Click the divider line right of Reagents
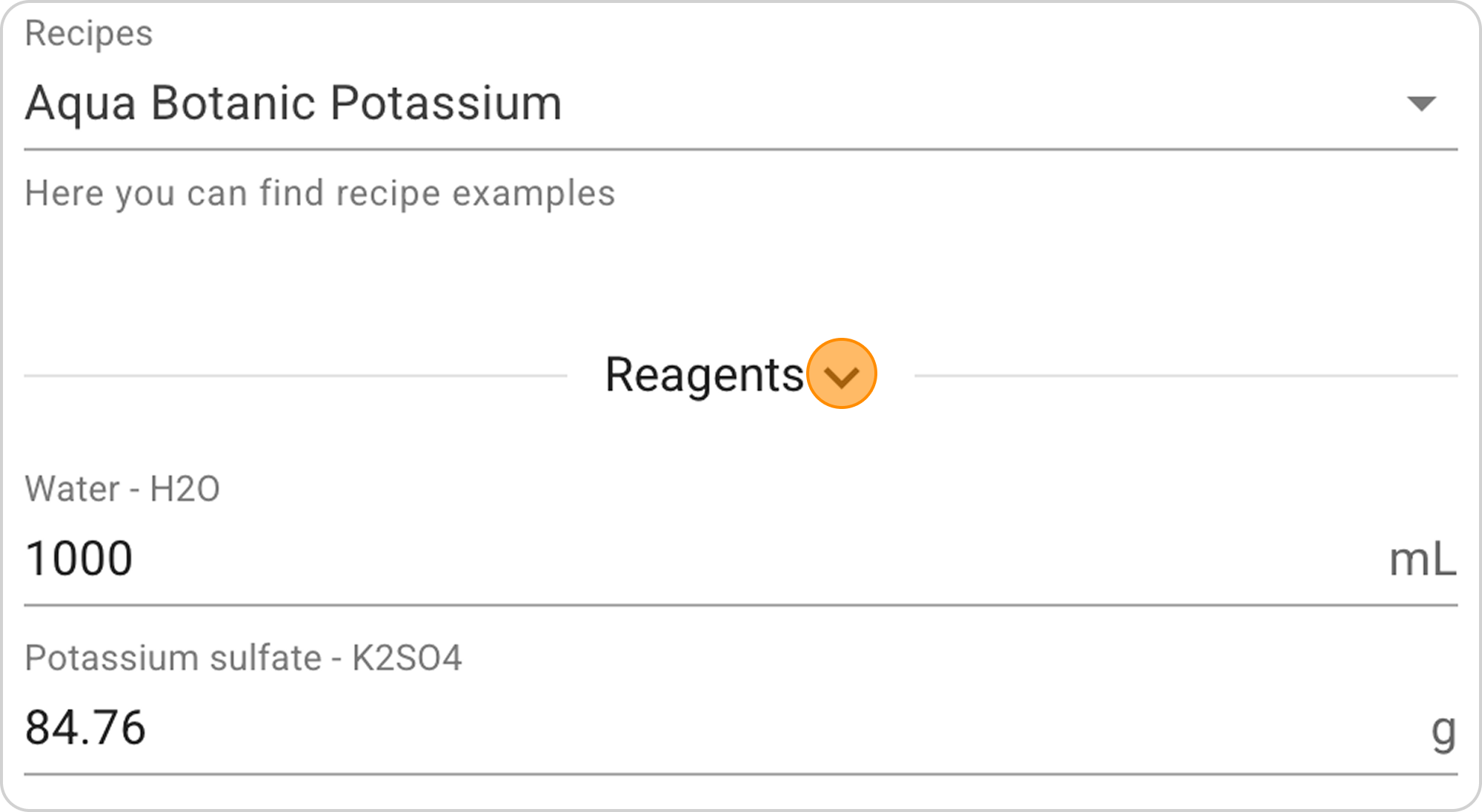Viewport: 1482px width, 812px height. (1186, 376)
